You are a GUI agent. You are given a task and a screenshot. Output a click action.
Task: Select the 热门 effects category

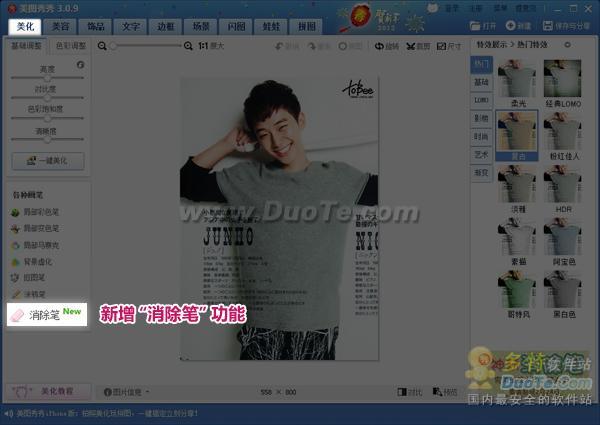coord(481,64)
